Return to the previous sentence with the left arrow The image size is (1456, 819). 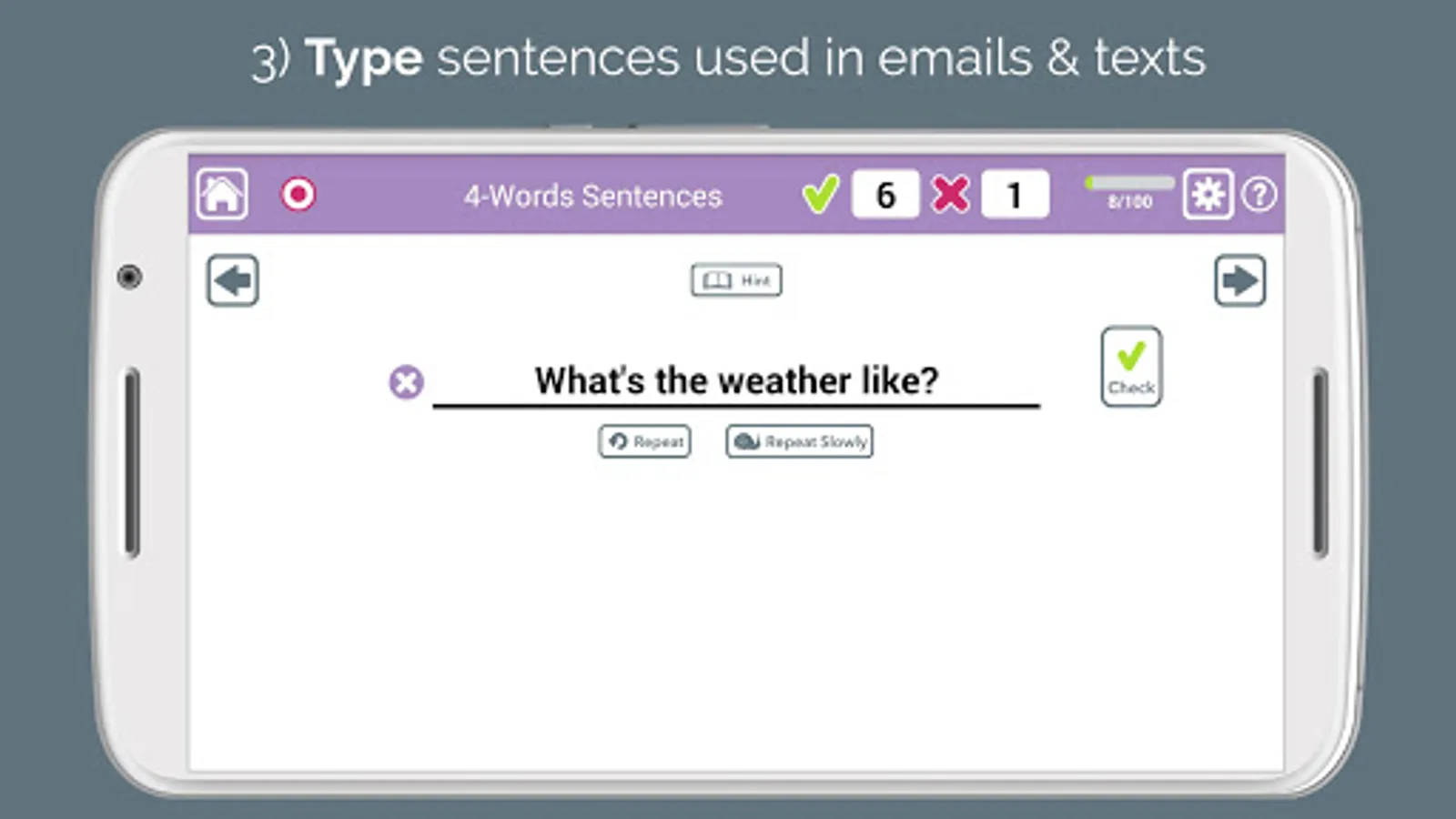[x=232, y=281]
